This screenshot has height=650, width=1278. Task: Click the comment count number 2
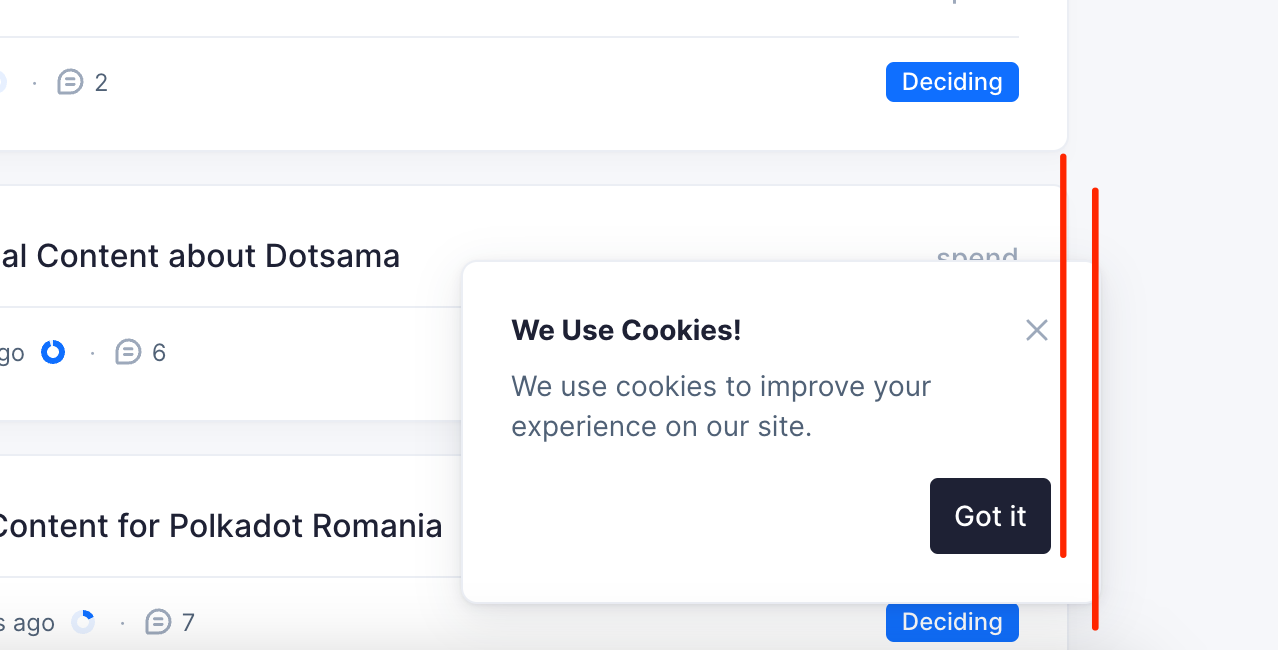pyautogui.click(x=101, y=82)
